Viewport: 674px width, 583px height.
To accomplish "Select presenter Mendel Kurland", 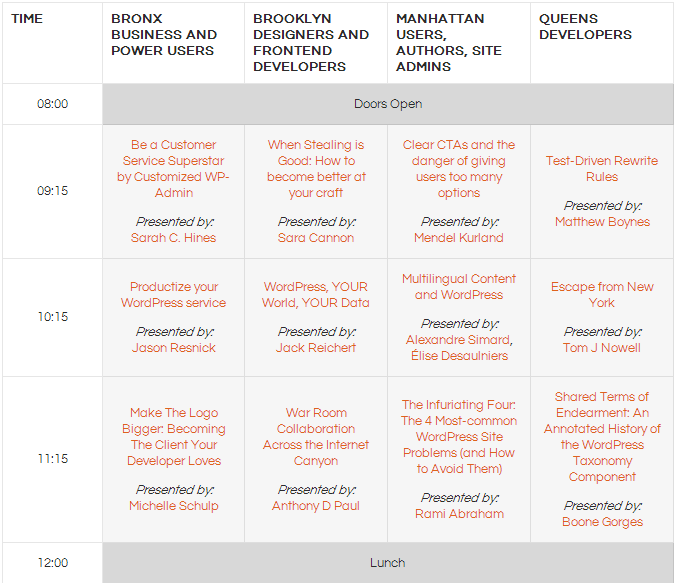I will coord(459,238).
